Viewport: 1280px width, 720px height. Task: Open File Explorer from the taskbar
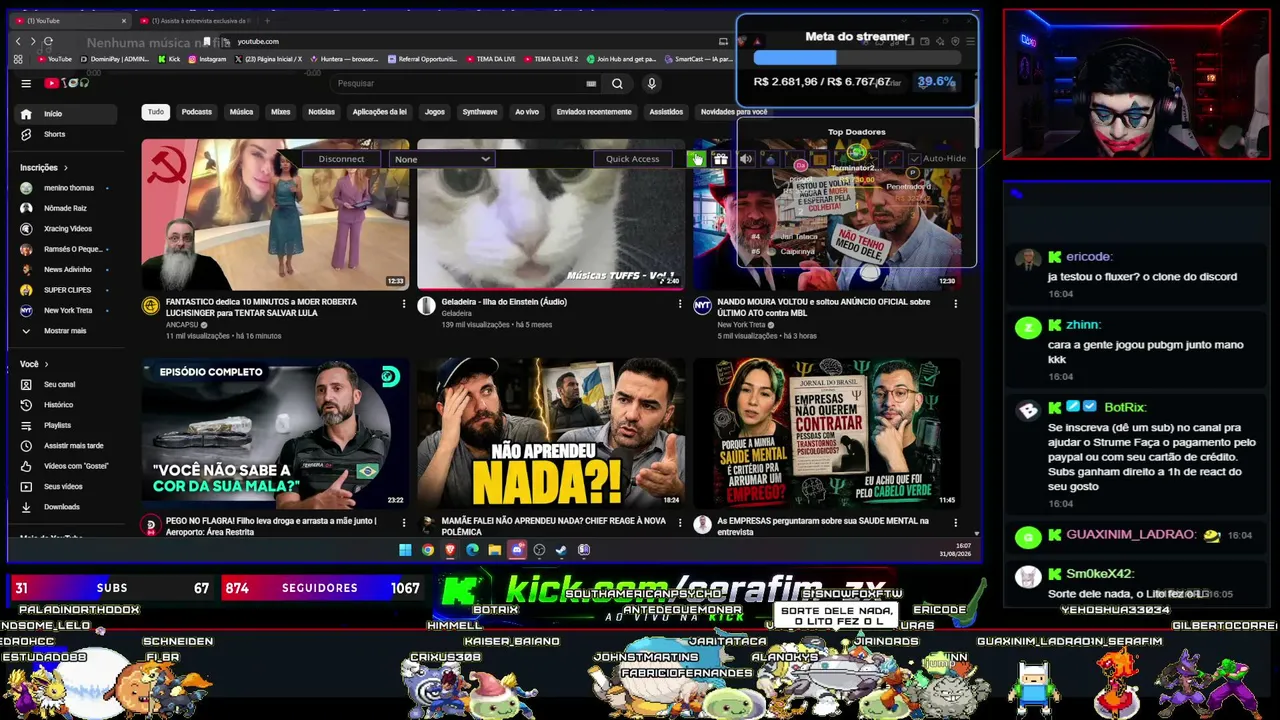click(x=494, y=550)
